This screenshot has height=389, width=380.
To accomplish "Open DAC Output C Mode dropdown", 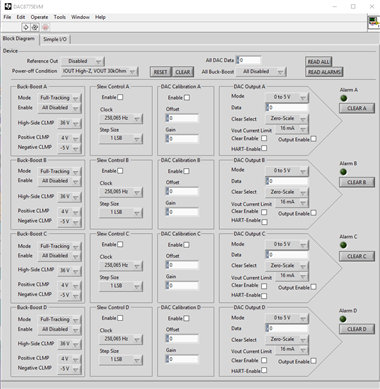I will (287, 244).
